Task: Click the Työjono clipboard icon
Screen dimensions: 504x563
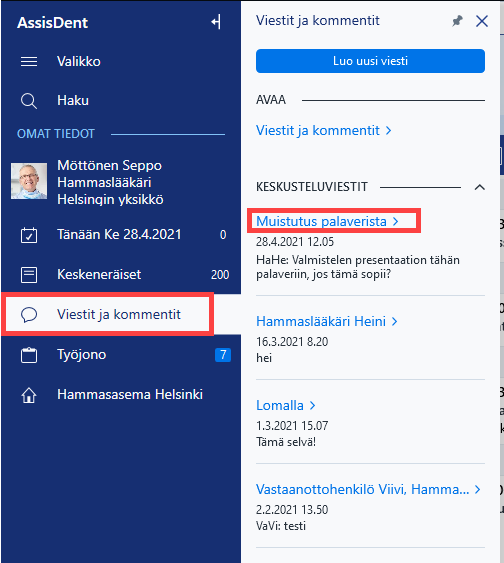Action: [x=29, y=355]
